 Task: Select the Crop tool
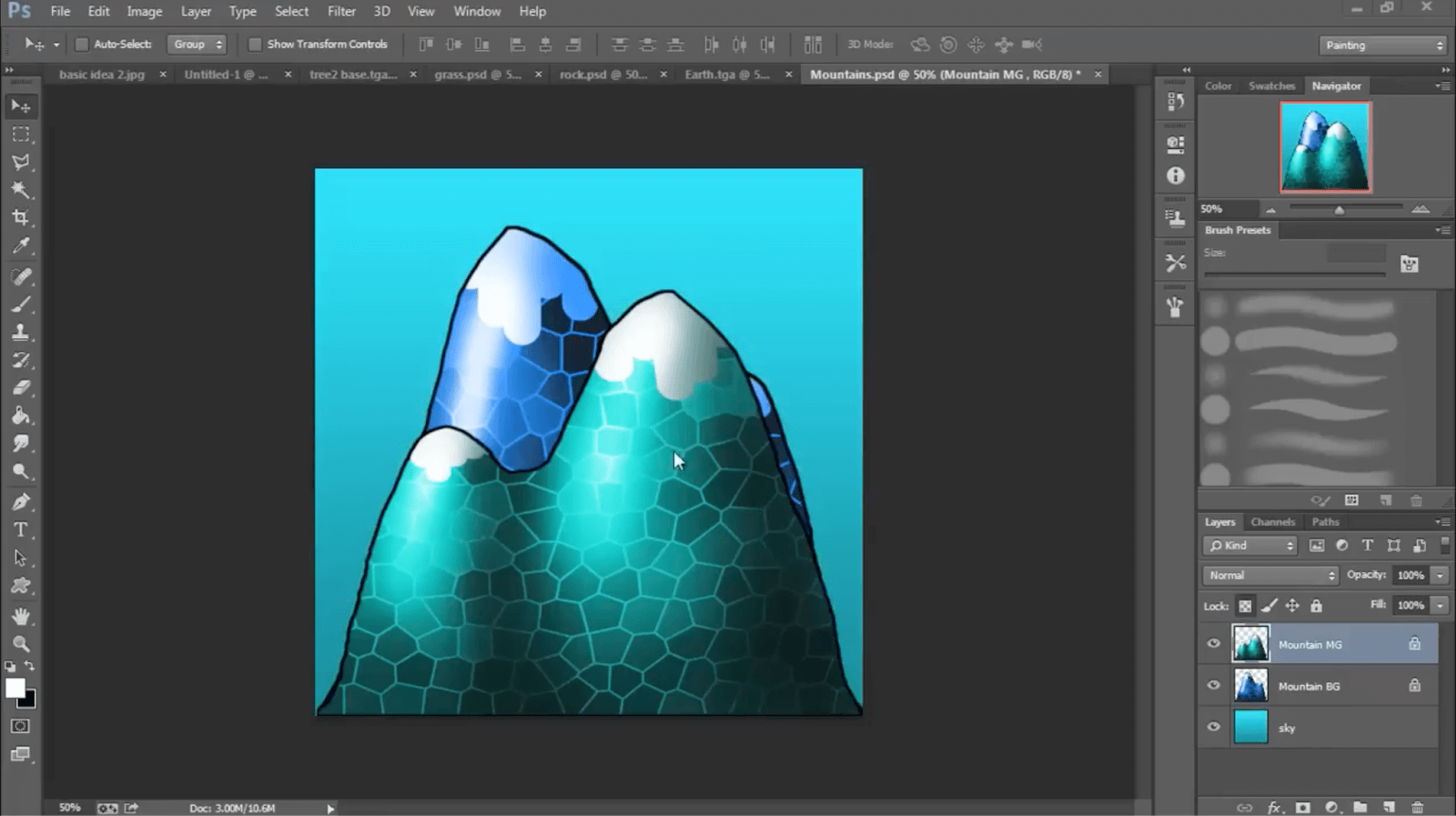pyautogui.click(x=20, y=217)
